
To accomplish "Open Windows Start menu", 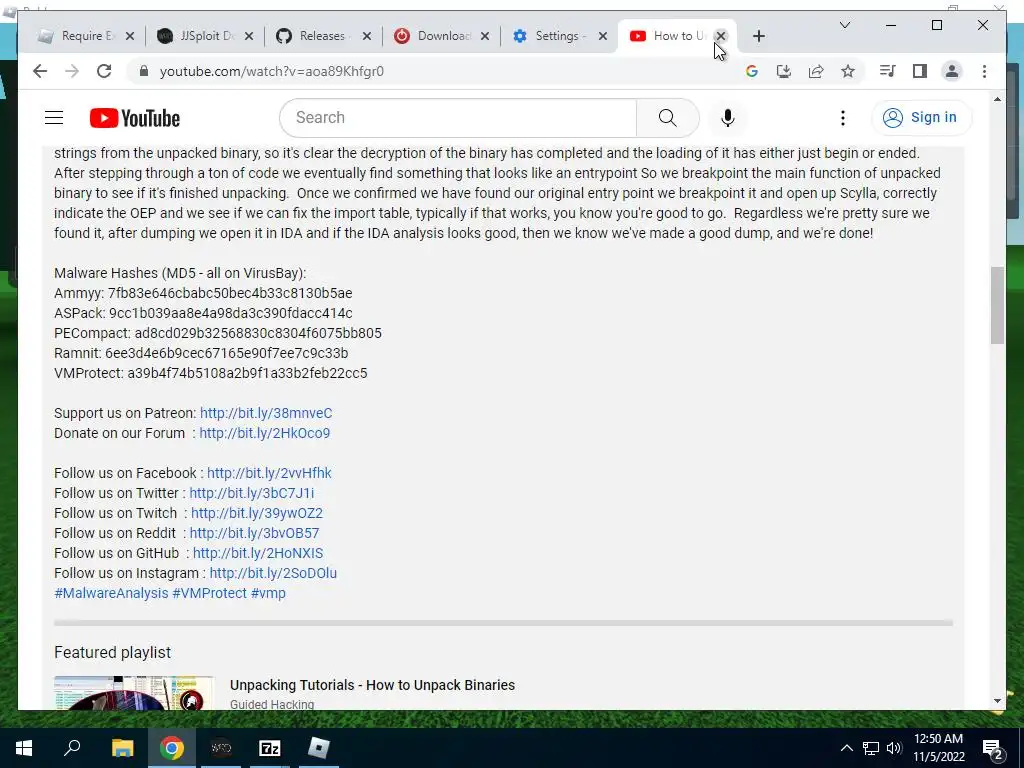I will click(24, 748).
